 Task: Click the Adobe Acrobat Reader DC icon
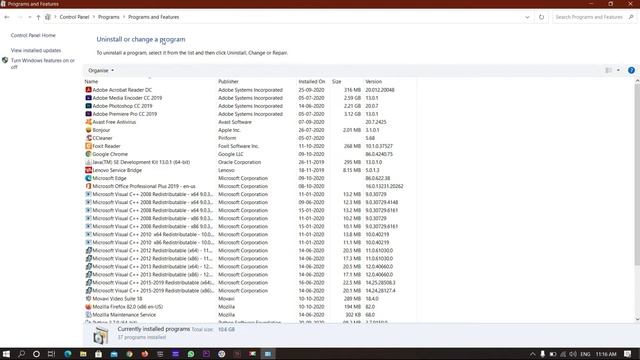[88, 90]
